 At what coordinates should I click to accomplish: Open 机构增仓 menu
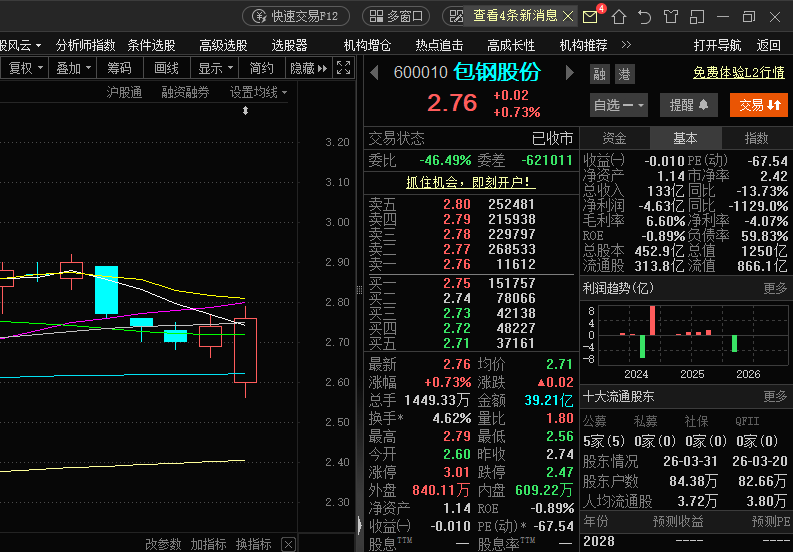point(367,46)
